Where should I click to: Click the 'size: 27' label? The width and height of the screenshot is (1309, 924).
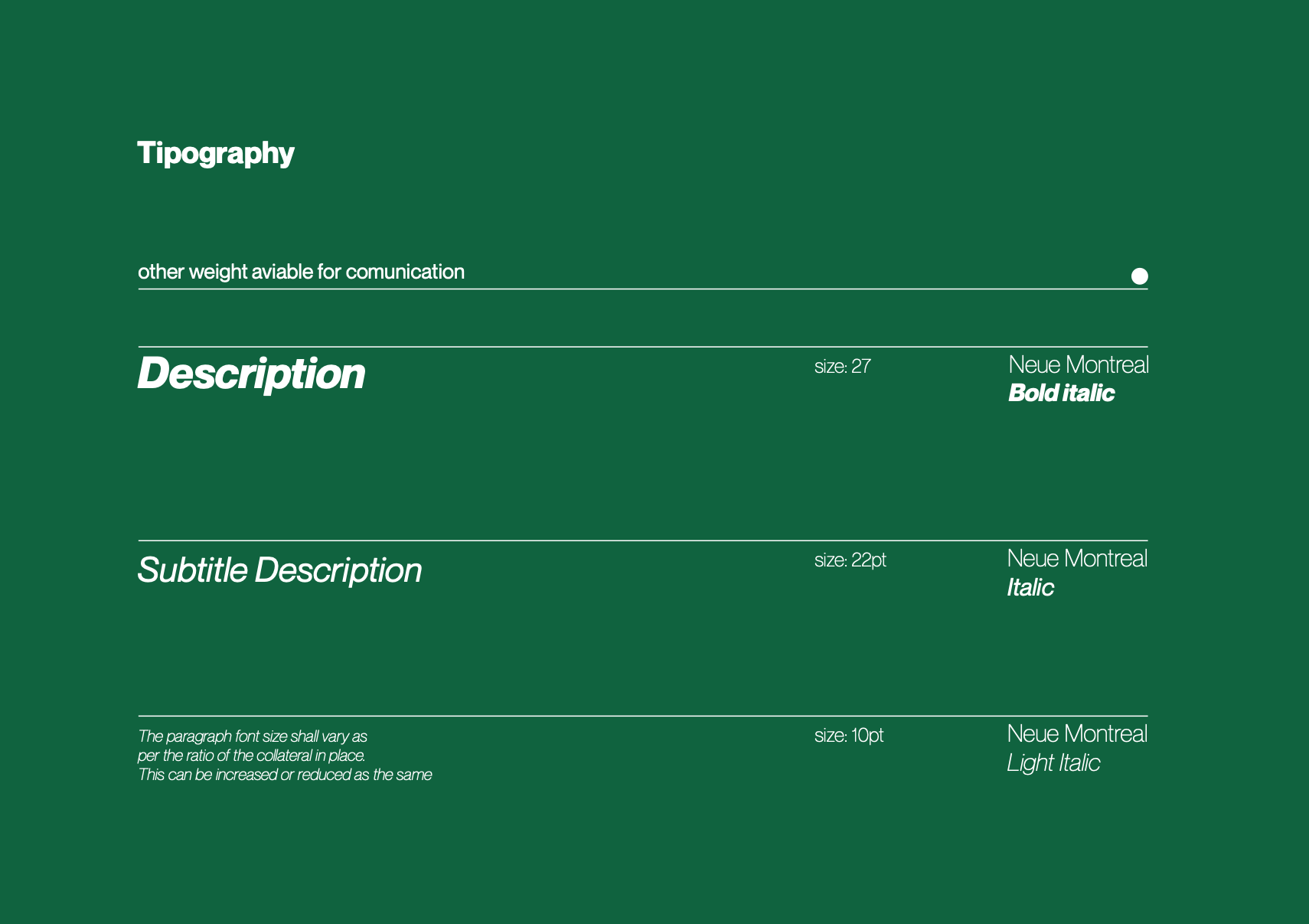[842, 367]
